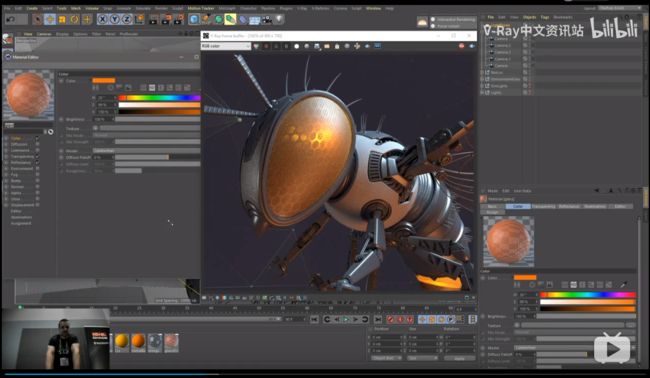The height and width of the screenshot is (378, 650).
Task: Open the Motion Tracker menu
Action: click(x=201, y=8)
